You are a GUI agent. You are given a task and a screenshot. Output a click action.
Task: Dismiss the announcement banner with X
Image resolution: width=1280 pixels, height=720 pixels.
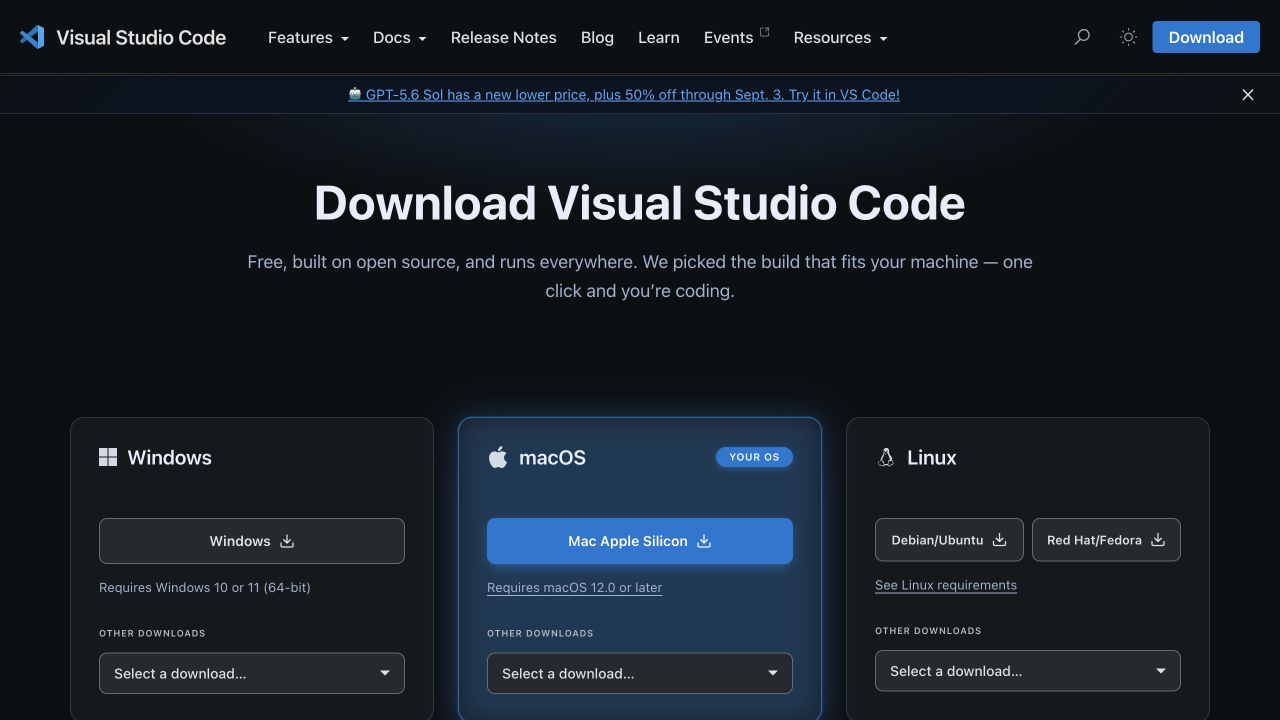[1248, 95]
